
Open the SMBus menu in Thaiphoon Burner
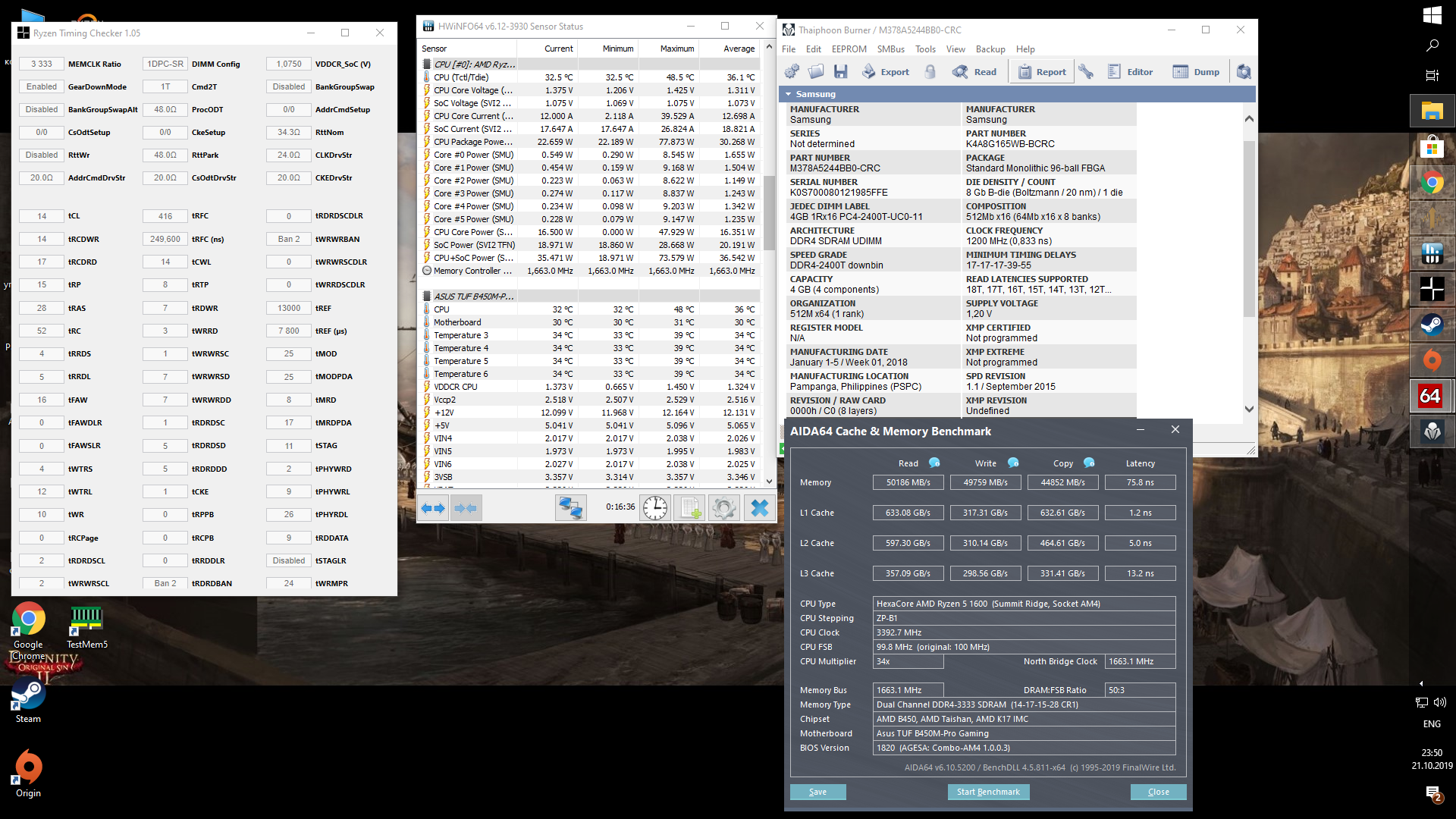coord(891,49)
